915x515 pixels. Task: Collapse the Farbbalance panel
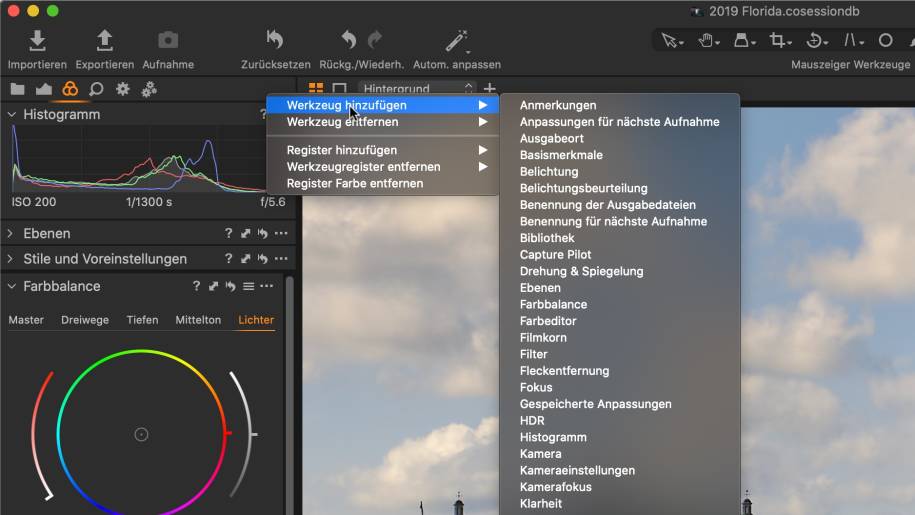point(11,286)
